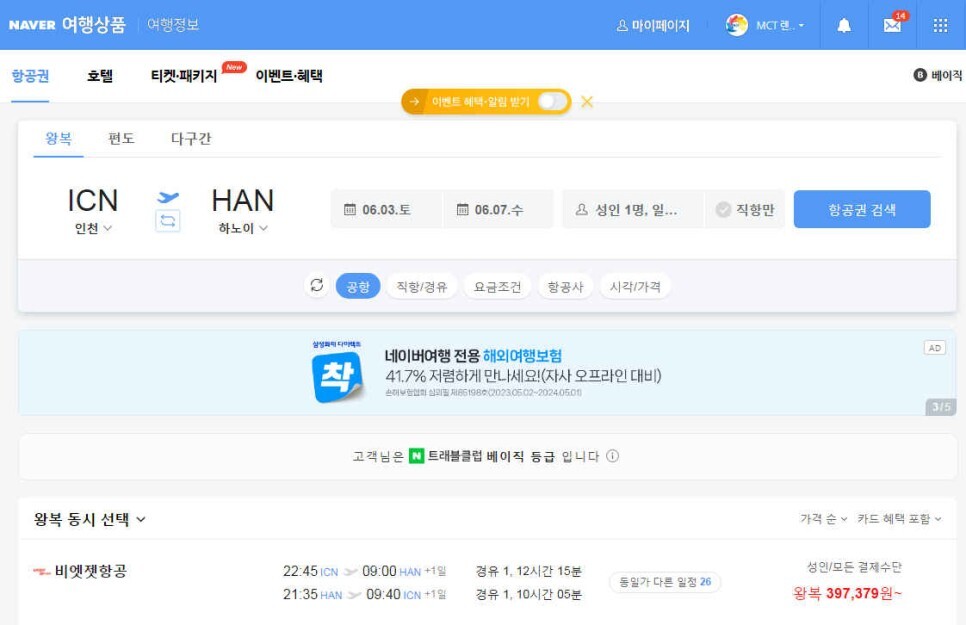
Task: Click outbound 22:45 ICN flight time
Action: (x=310, y=571)
